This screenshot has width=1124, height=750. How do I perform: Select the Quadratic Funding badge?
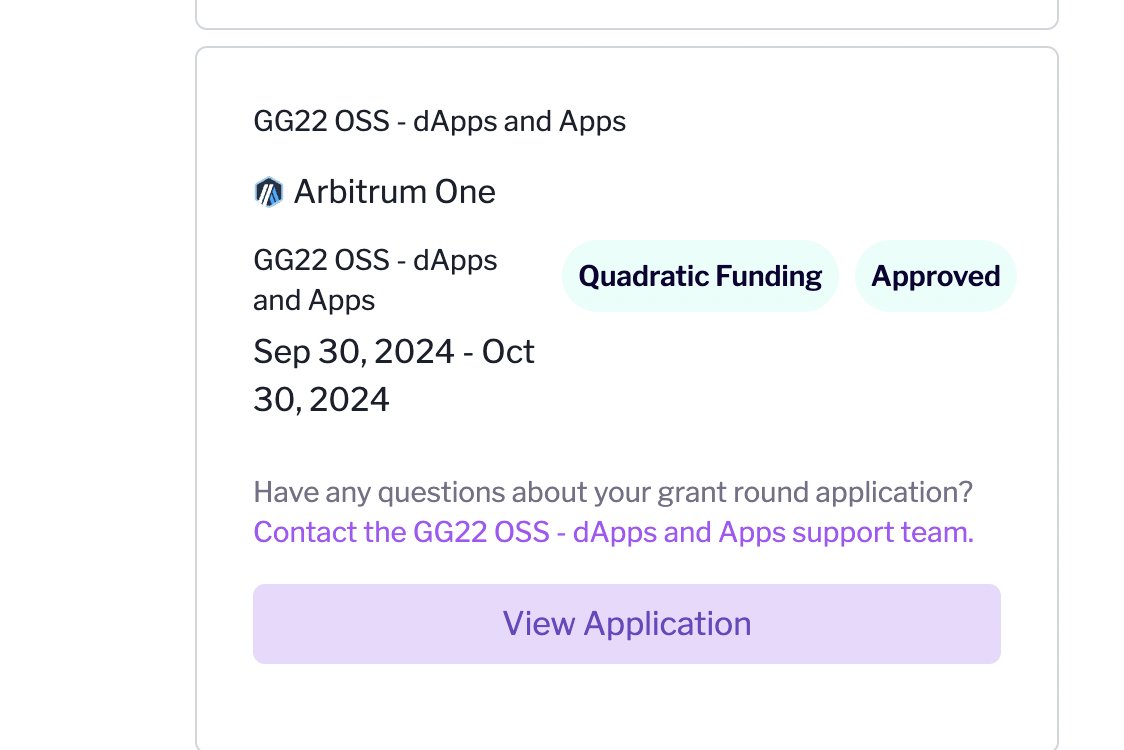tap(700, 276)
